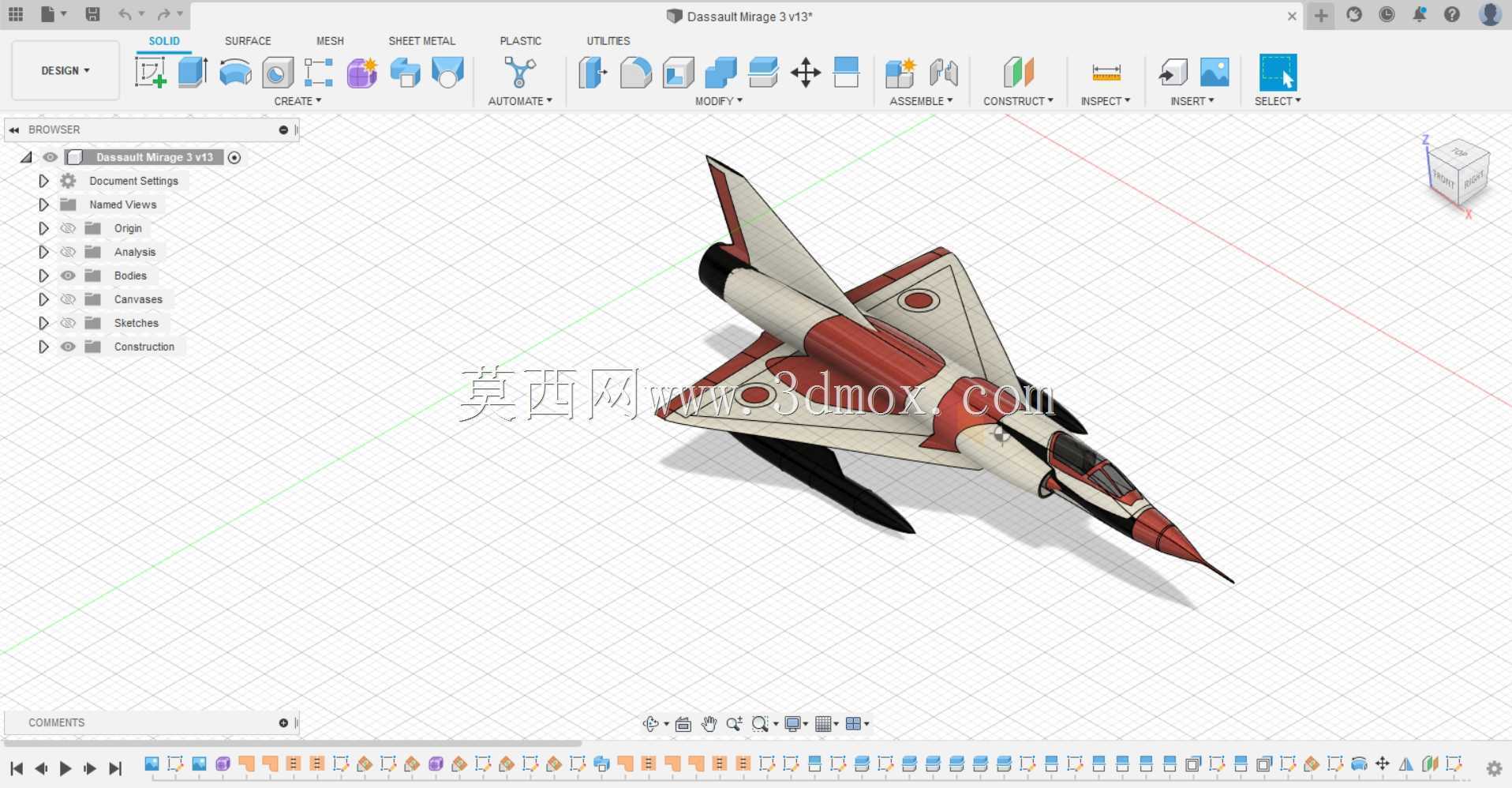
Task: Jump to the timeline end
Action: point(115,768)
